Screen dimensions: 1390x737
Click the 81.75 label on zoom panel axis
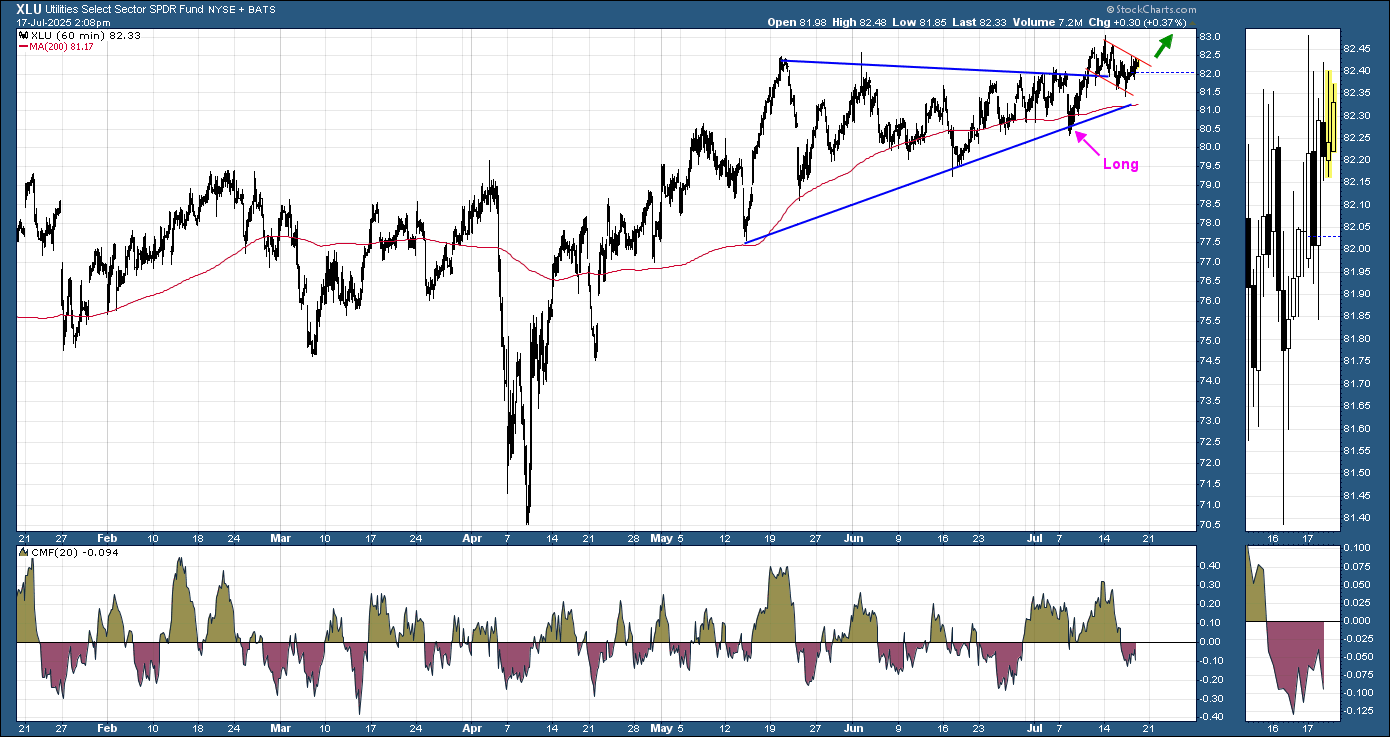[1356, 361]
